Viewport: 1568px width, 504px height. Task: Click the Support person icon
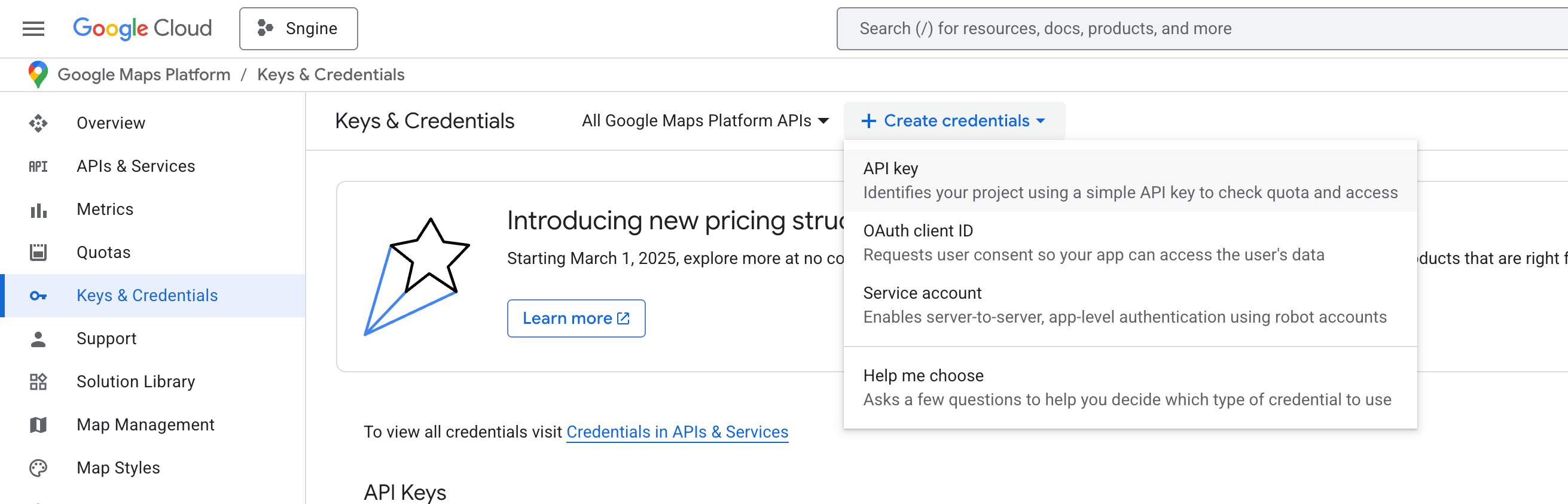click(38, 339)
